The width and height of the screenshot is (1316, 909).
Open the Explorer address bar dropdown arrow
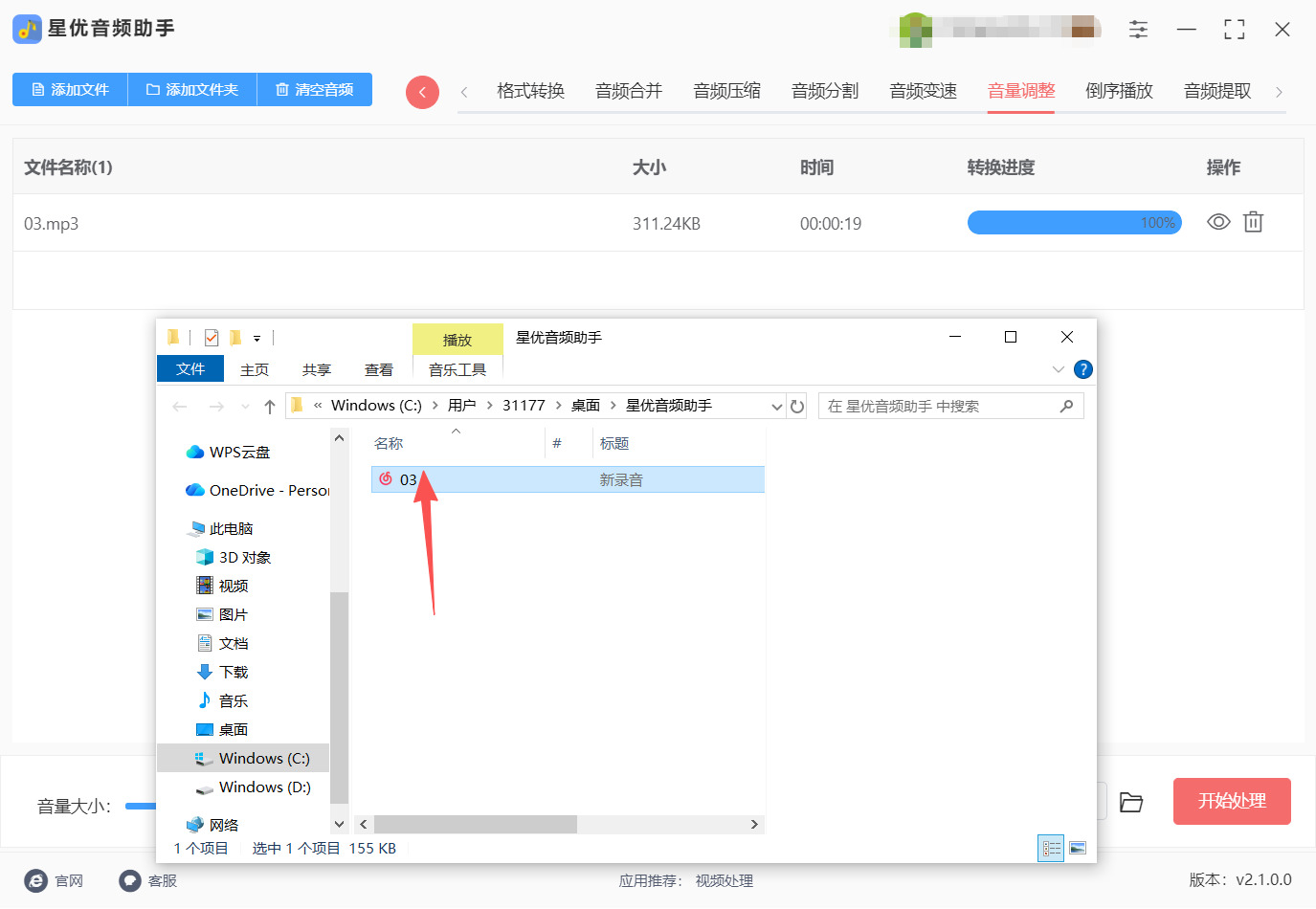776,405
